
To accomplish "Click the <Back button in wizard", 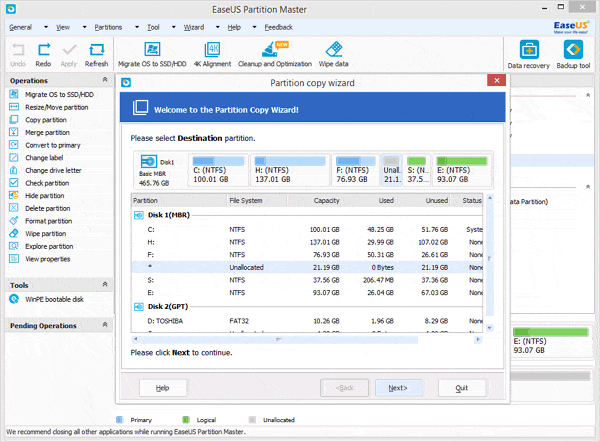I will [x=344, y=388].
